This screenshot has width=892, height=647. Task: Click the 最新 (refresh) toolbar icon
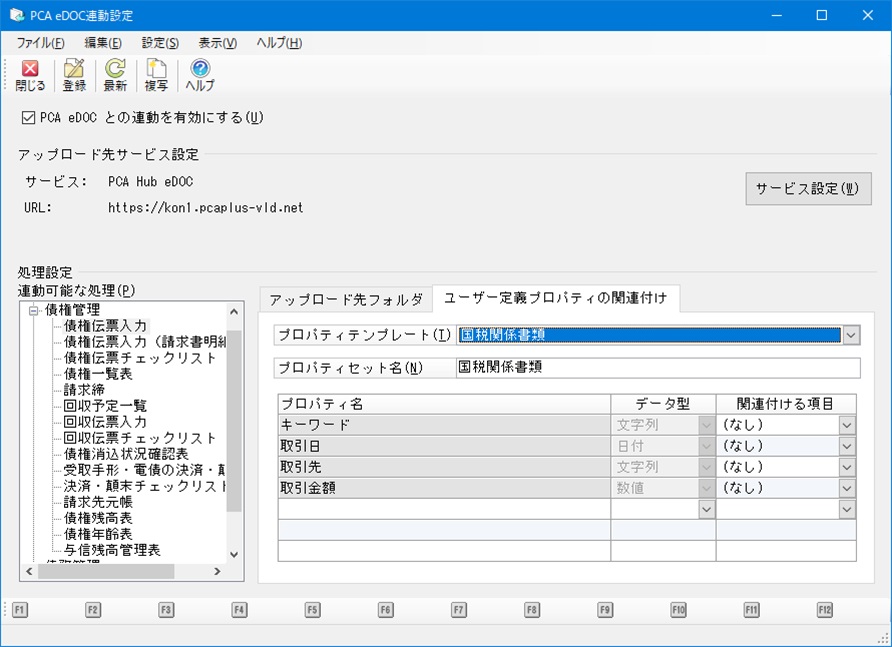[115, 68]
